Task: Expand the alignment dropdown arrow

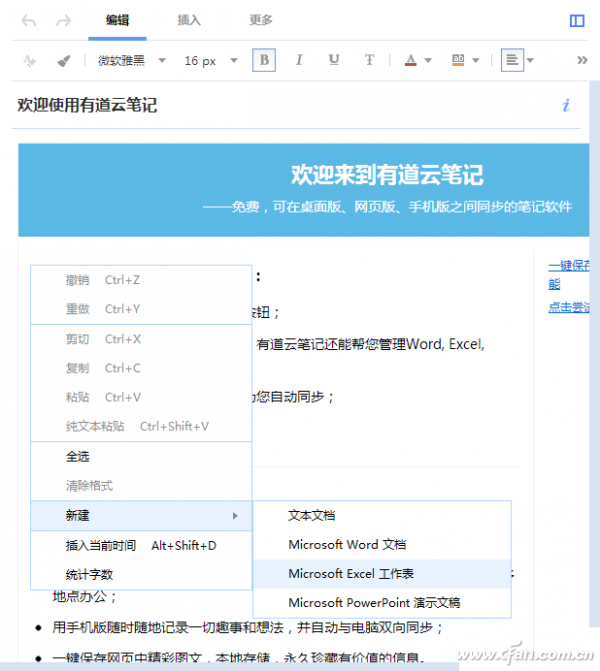Action: 530,60
